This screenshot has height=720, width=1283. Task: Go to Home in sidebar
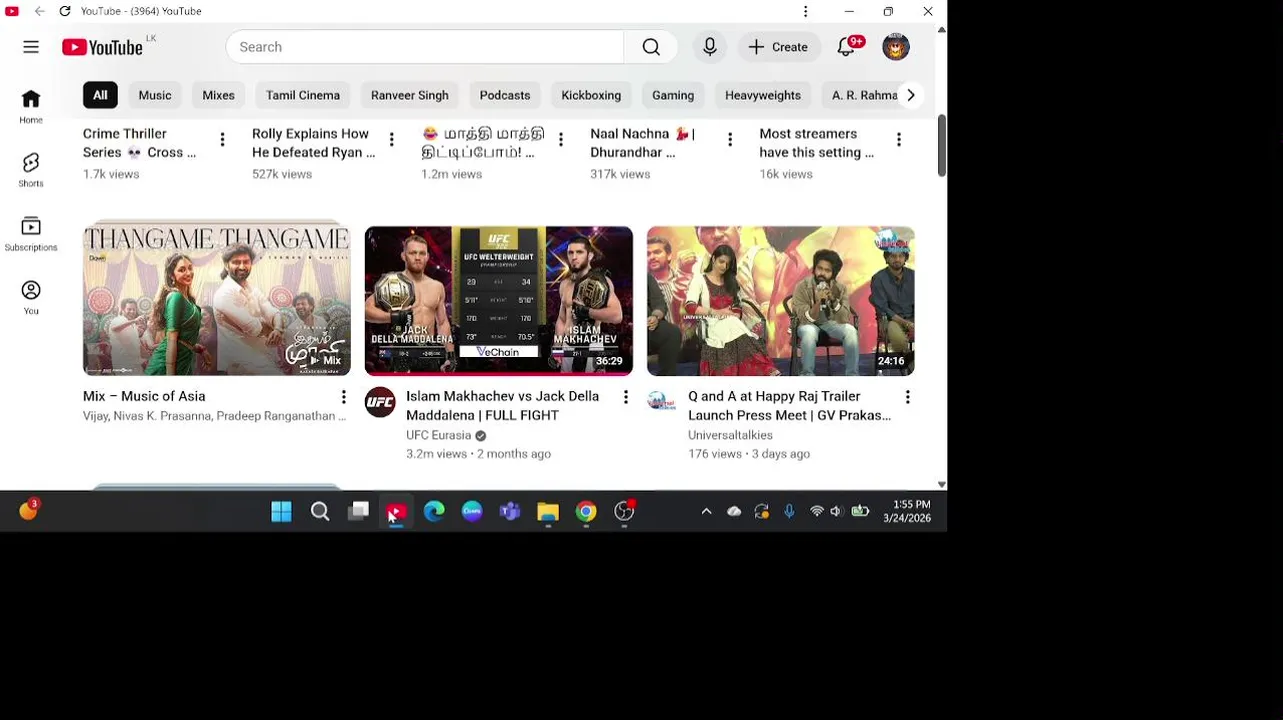point(31,106)
